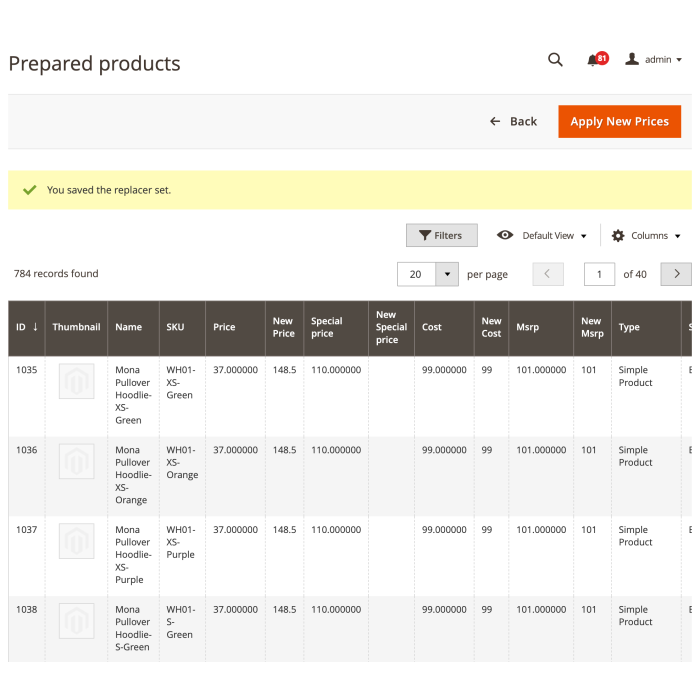Select ID cell 1037
Viewport: 700px width, 700px height.
tap(27, 529)
